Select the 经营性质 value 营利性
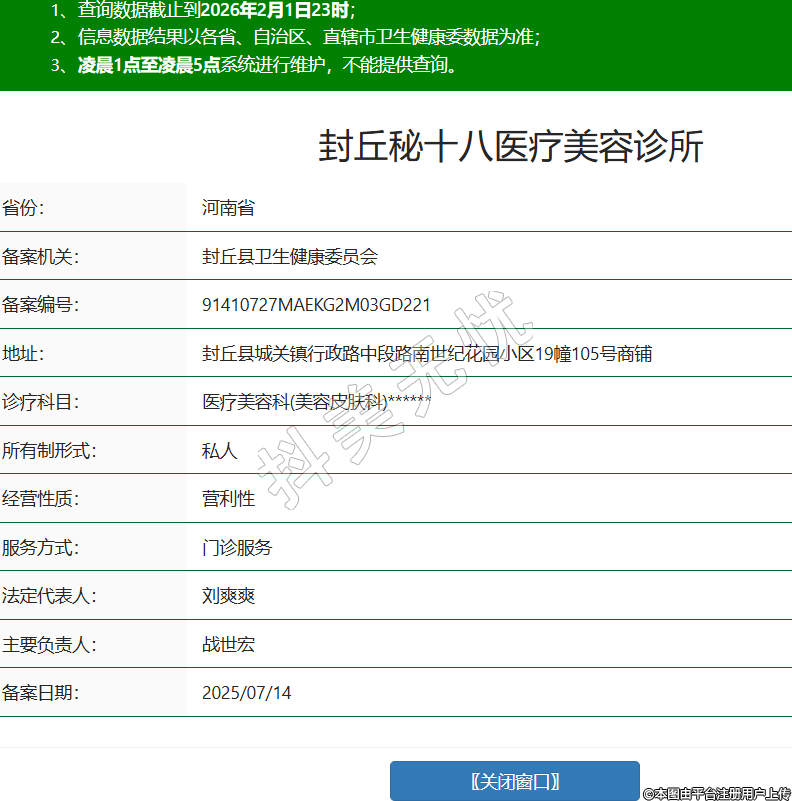Image resolution: width=792 pixels, height=801 pixels. (228, 499)
